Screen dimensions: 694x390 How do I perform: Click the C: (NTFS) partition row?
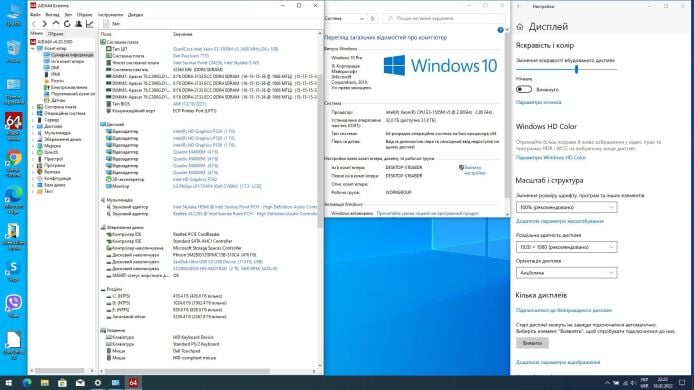coord(164,296)
